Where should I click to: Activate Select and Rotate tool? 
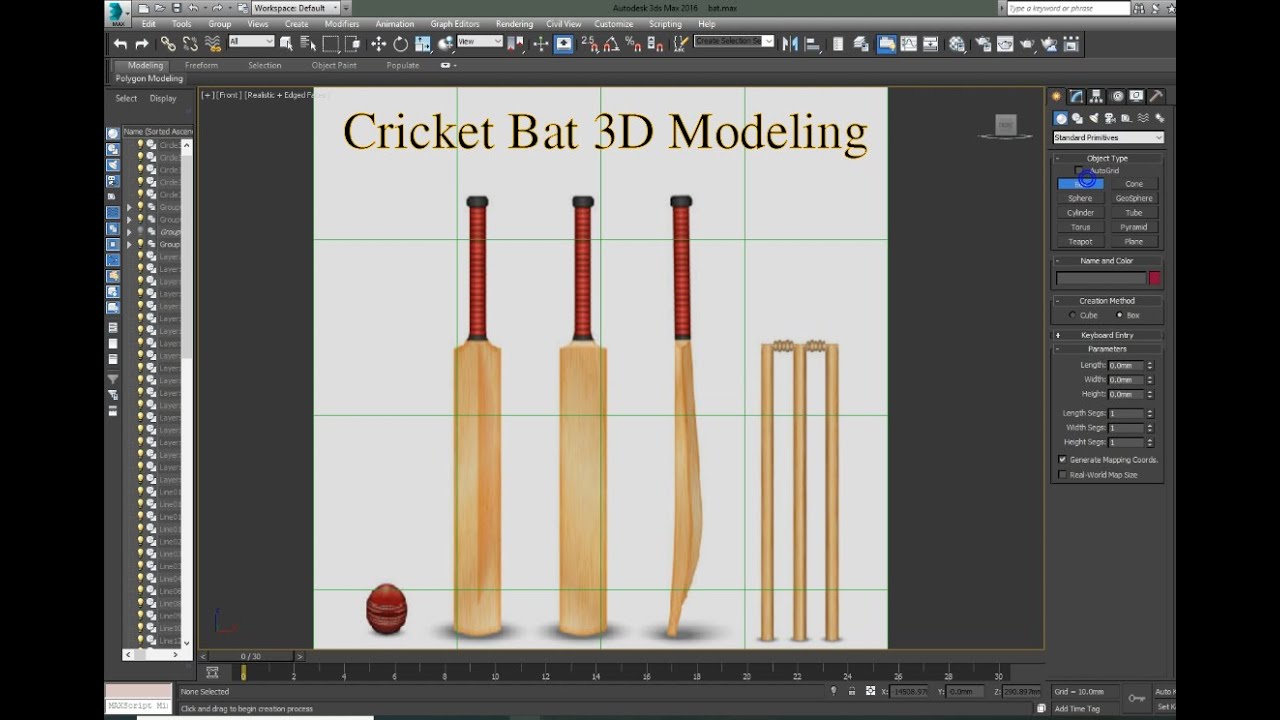click(400, 44)
